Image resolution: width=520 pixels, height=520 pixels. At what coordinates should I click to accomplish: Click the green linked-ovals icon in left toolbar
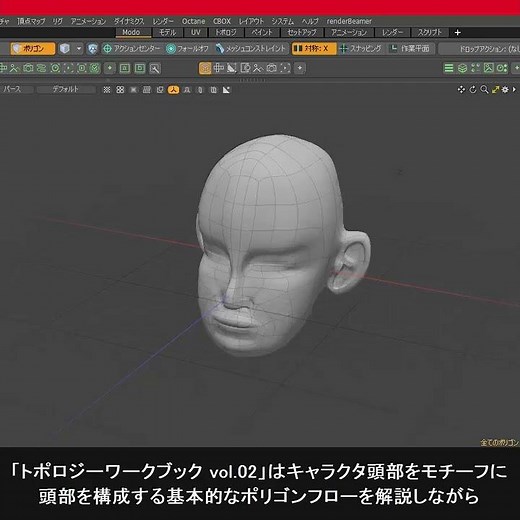[x=41, y=68]
